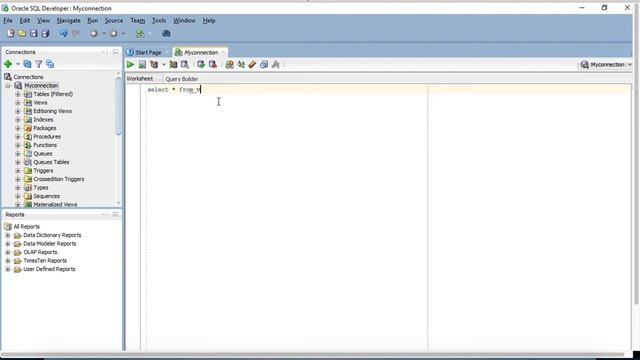Select OLAP Reports in Reports panel
Viewport: 640px width, 360px height.
pyautogui.click(x=40, y=252)
